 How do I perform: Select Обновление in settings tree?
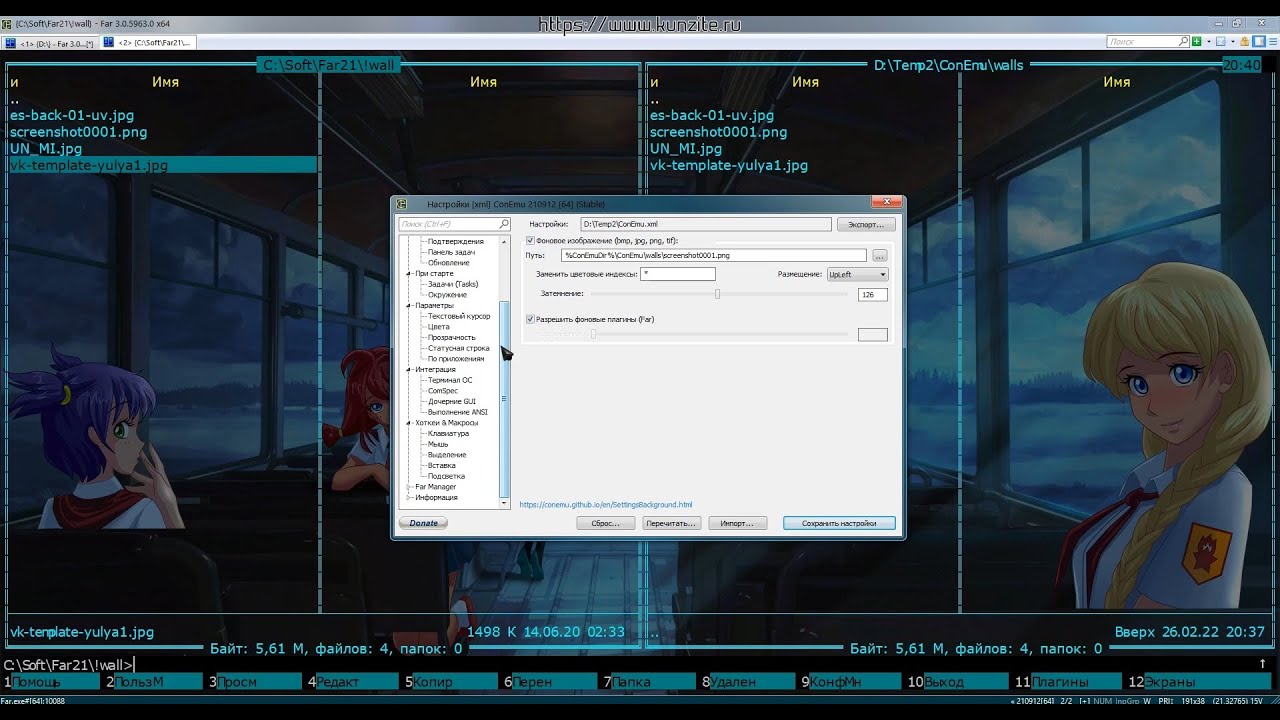click(449, 263)
